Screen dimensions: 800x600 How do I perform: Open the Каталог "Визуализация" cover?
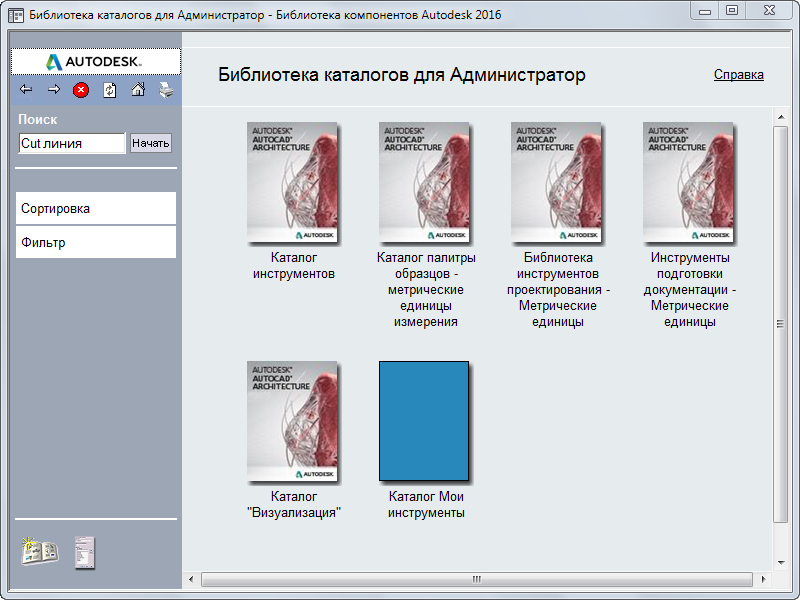(292, 421)
